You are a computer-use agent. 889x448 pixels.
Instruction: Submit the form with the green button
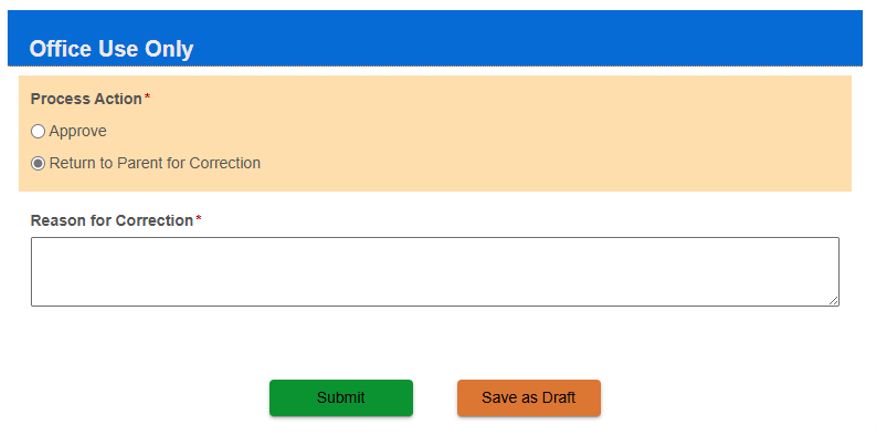coord(341,398)
